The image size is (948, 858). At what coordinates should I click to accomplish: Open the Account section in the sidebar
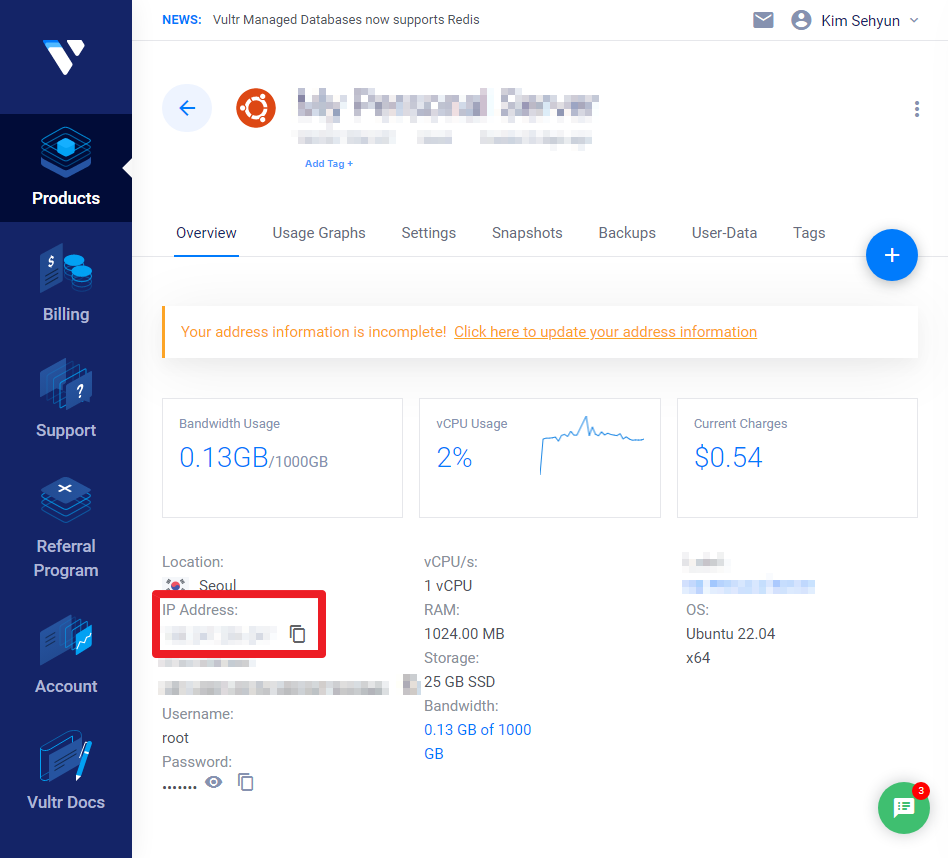[66, 655]
